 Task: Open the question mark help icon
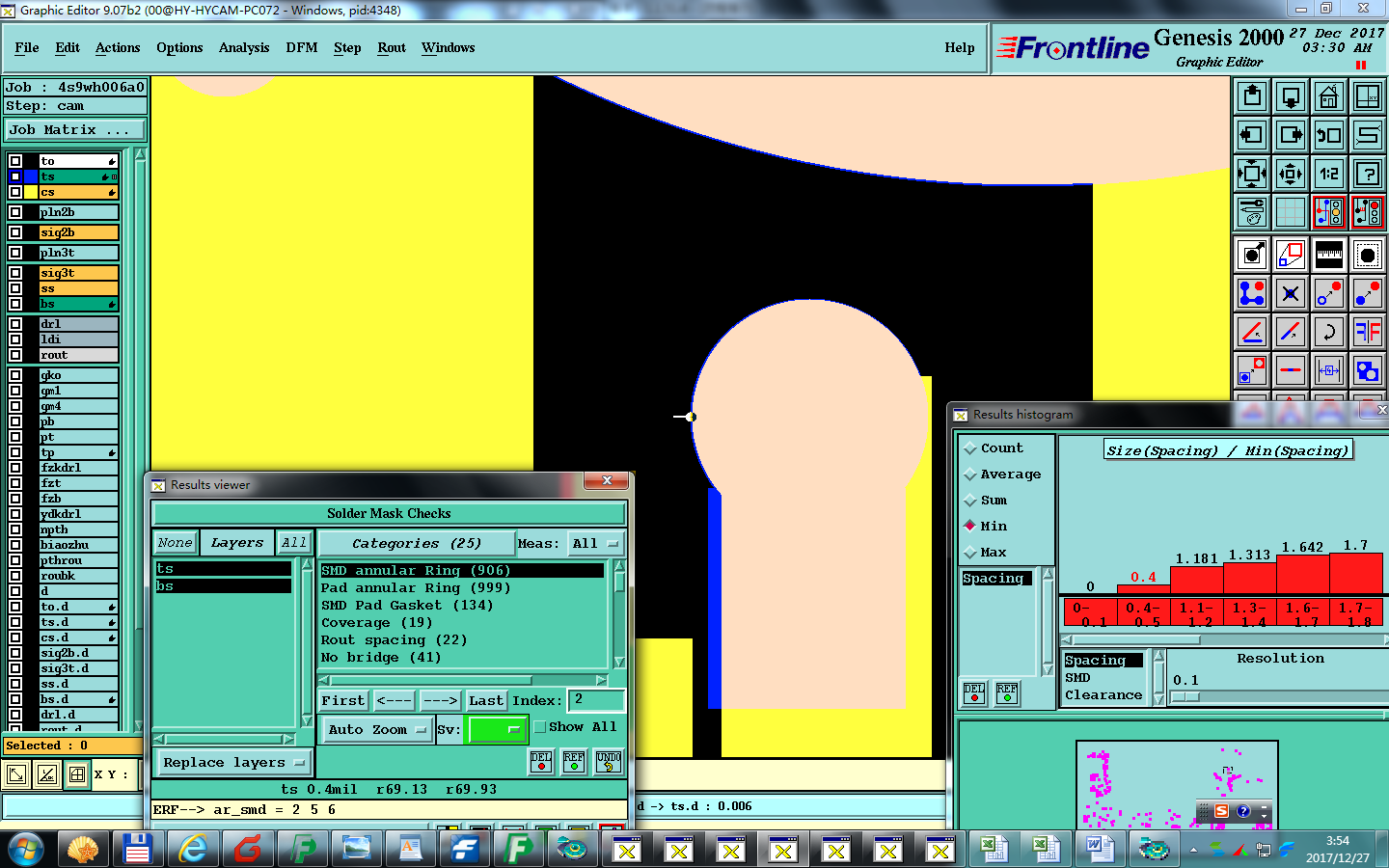(x=1367, y=174)
